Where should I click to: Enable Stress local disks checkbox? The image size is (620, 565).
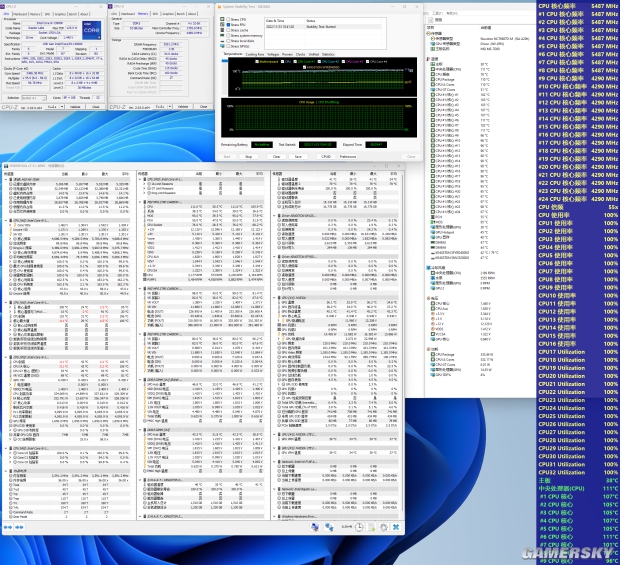228,41
